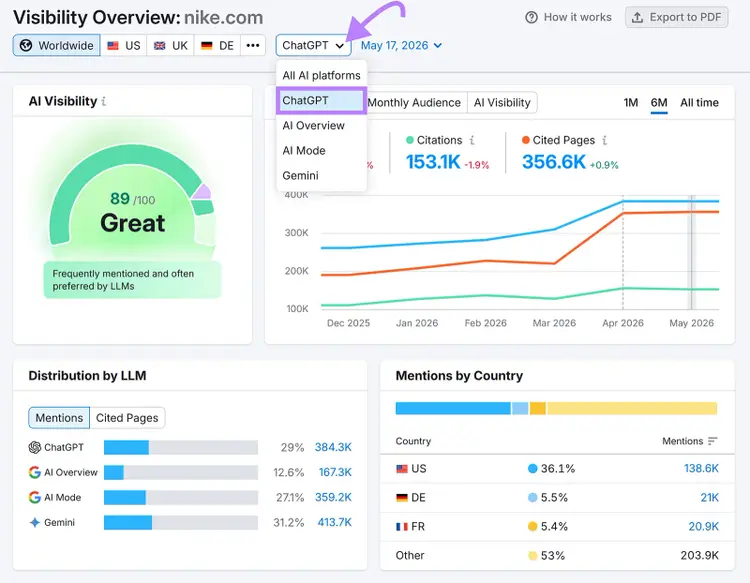
Task: Click the ChatGPT 29% progress bar
Action: point(181,448)
